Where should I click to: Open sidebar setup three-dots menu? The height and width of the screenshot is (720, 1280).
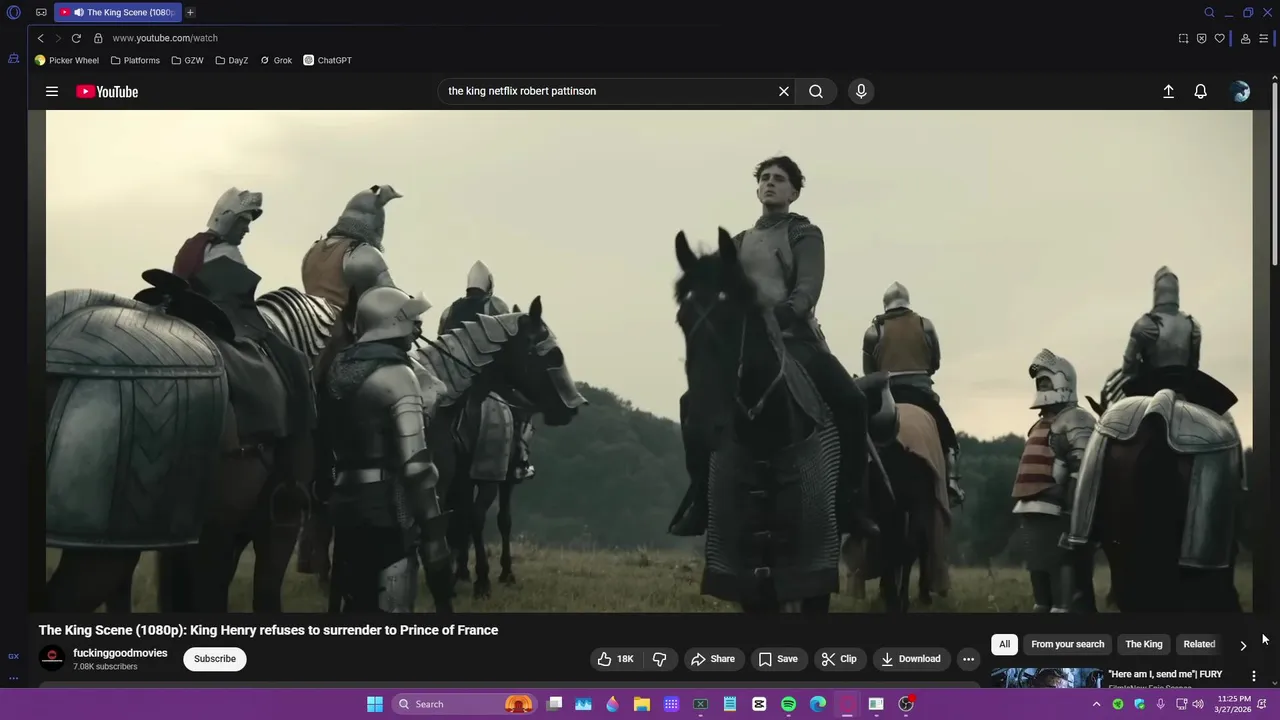point(14,678)
